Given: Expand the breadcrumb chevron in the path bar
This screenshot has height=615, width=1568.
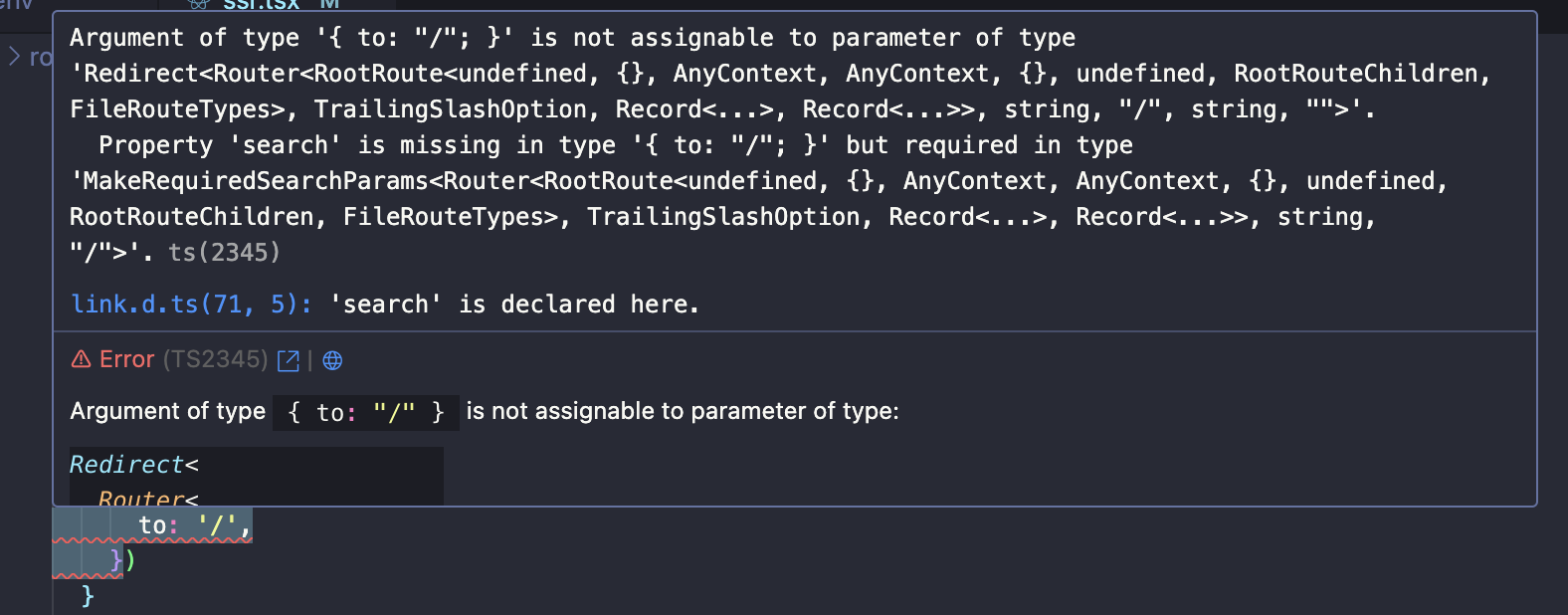Looking at the screenshot, I should pos(15,57).
